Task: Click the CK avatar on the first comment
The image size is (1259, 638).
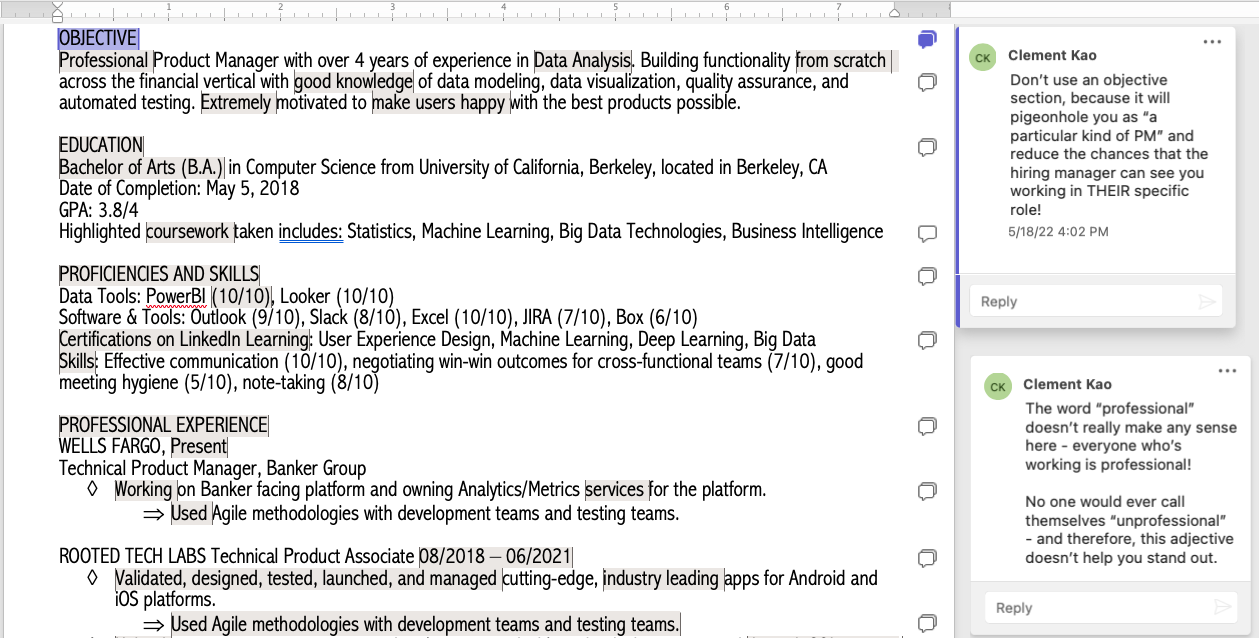Action: point(983,58)
